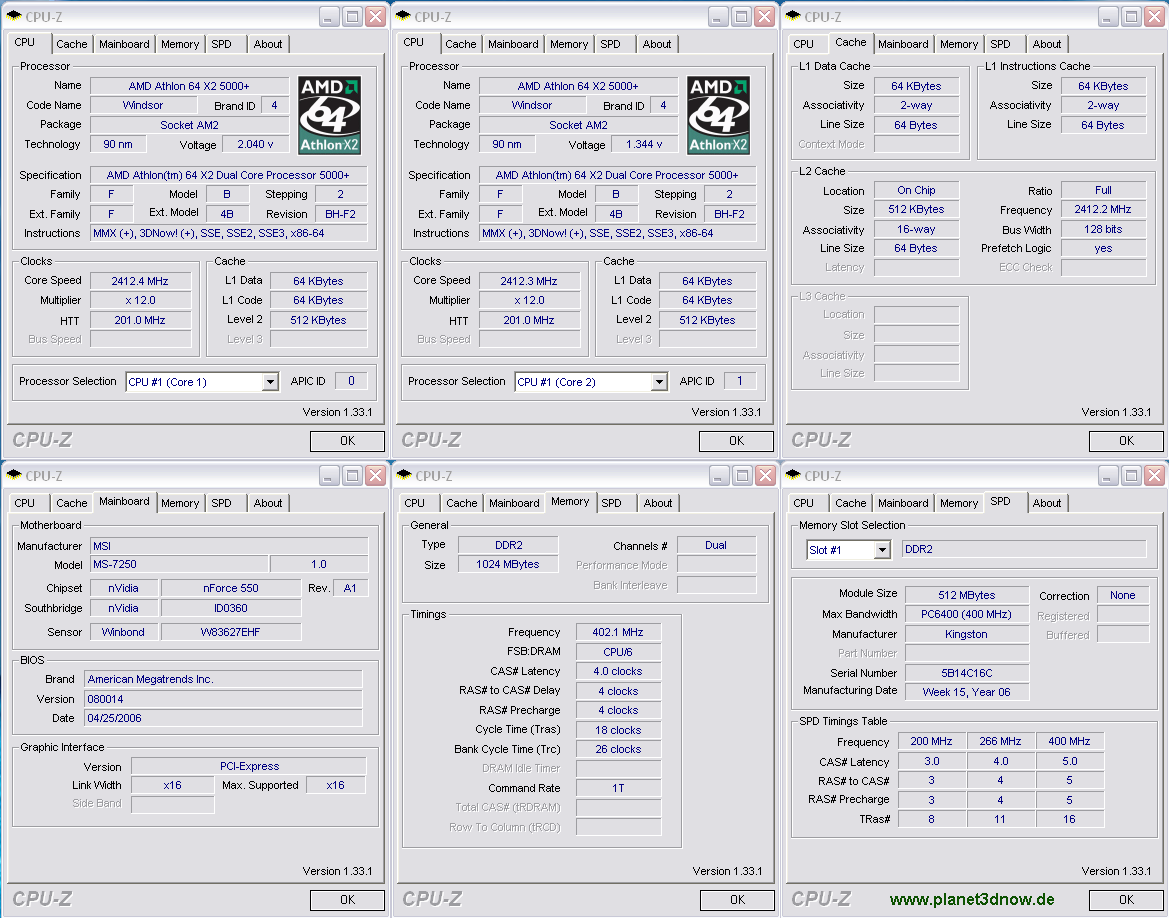Click the APIC ID field showing 0

351,381
